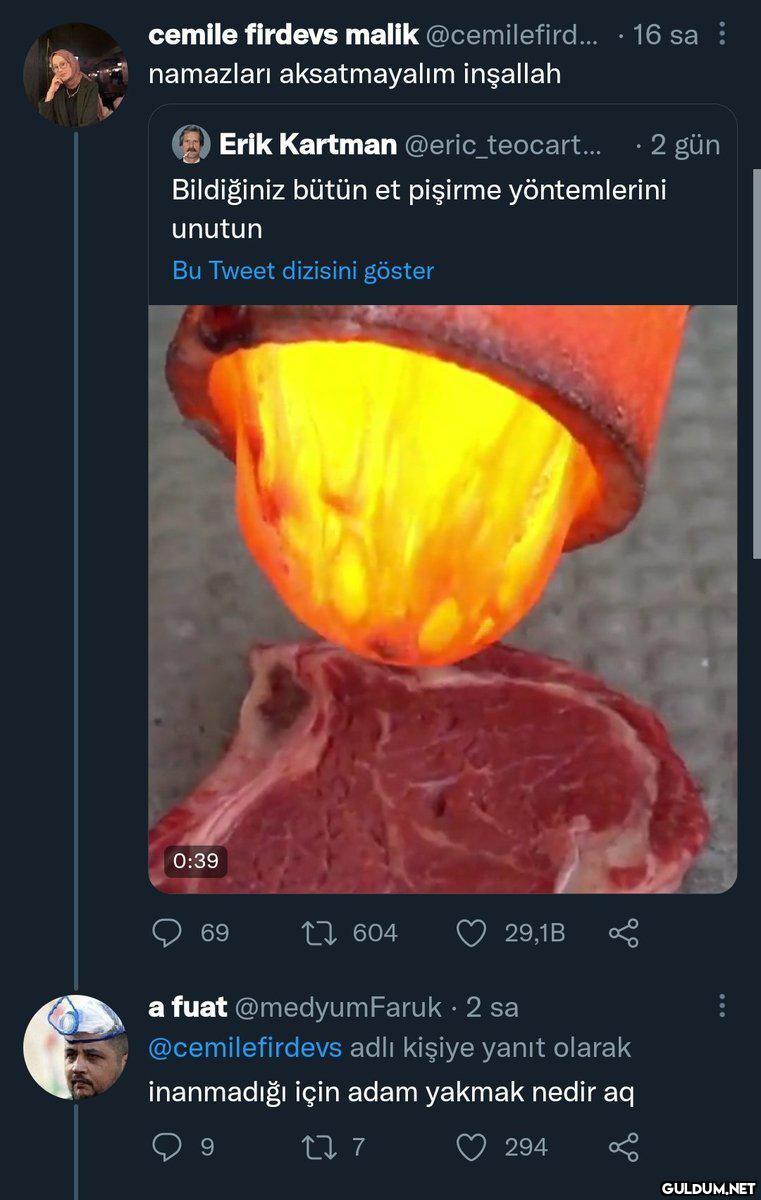
Task: Open more options for a fuat's reply
Action: (x=722, y=1006)
